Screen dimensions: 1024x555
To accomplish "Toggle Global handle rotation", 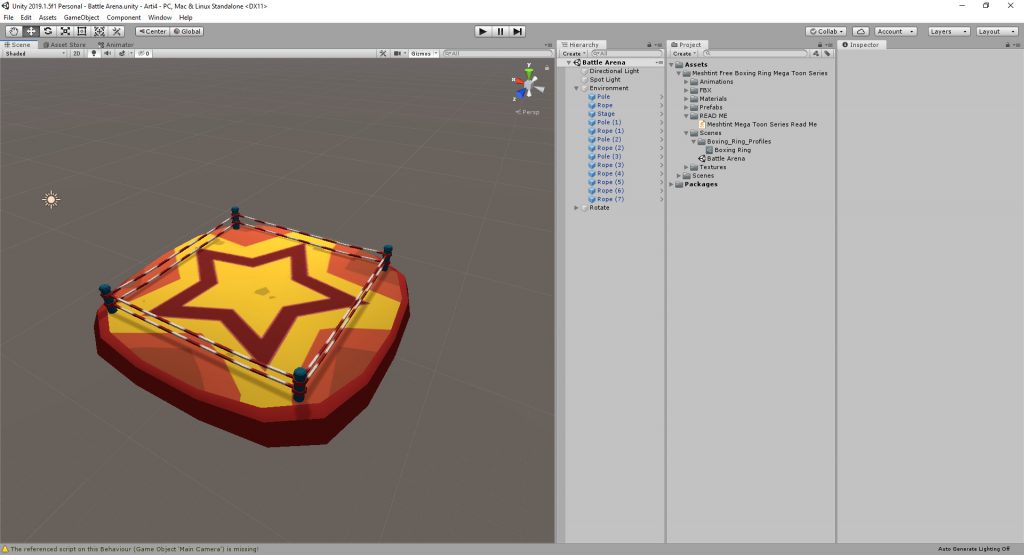I will click(x=187, y=31).
